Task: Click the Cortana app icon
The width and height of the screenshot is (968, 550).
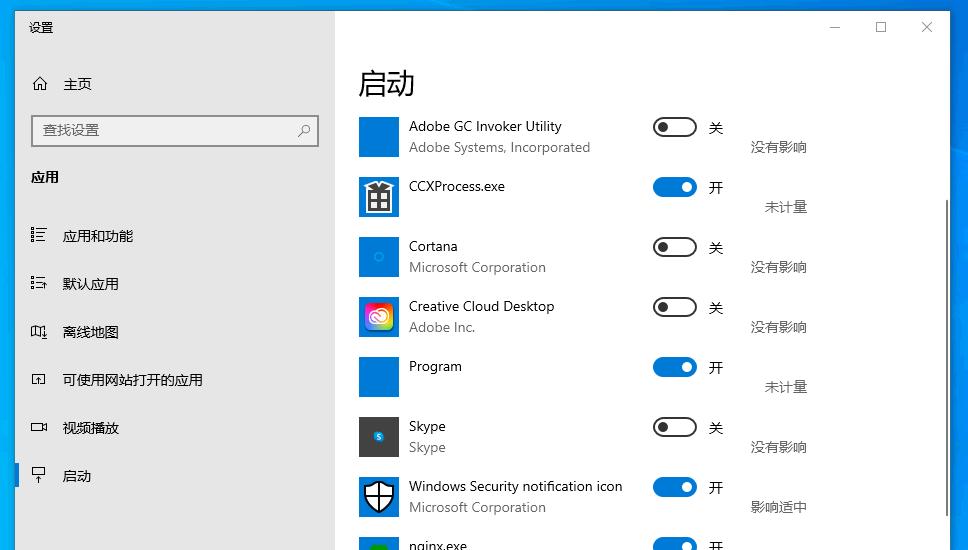Action: click(x=379, y=257)
